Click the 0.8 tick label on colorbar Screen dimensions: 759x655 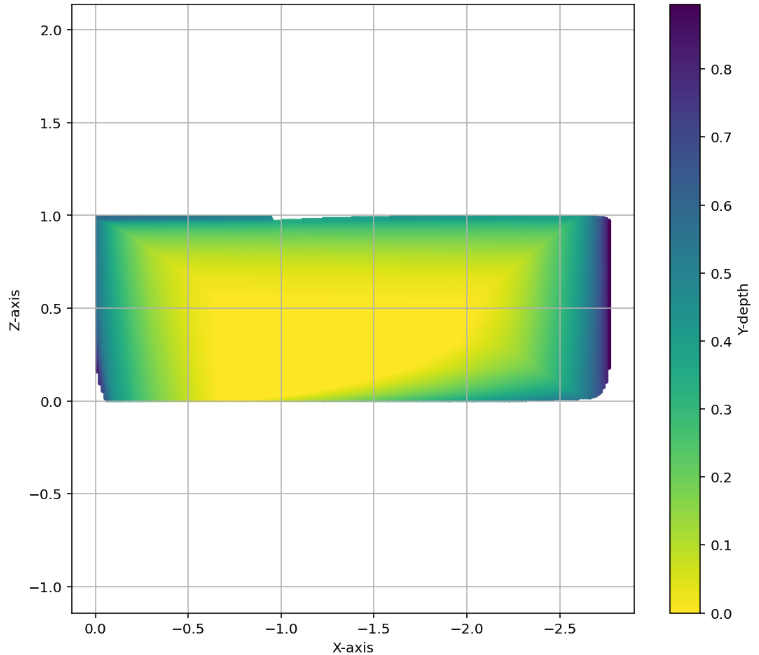(722, 70)
